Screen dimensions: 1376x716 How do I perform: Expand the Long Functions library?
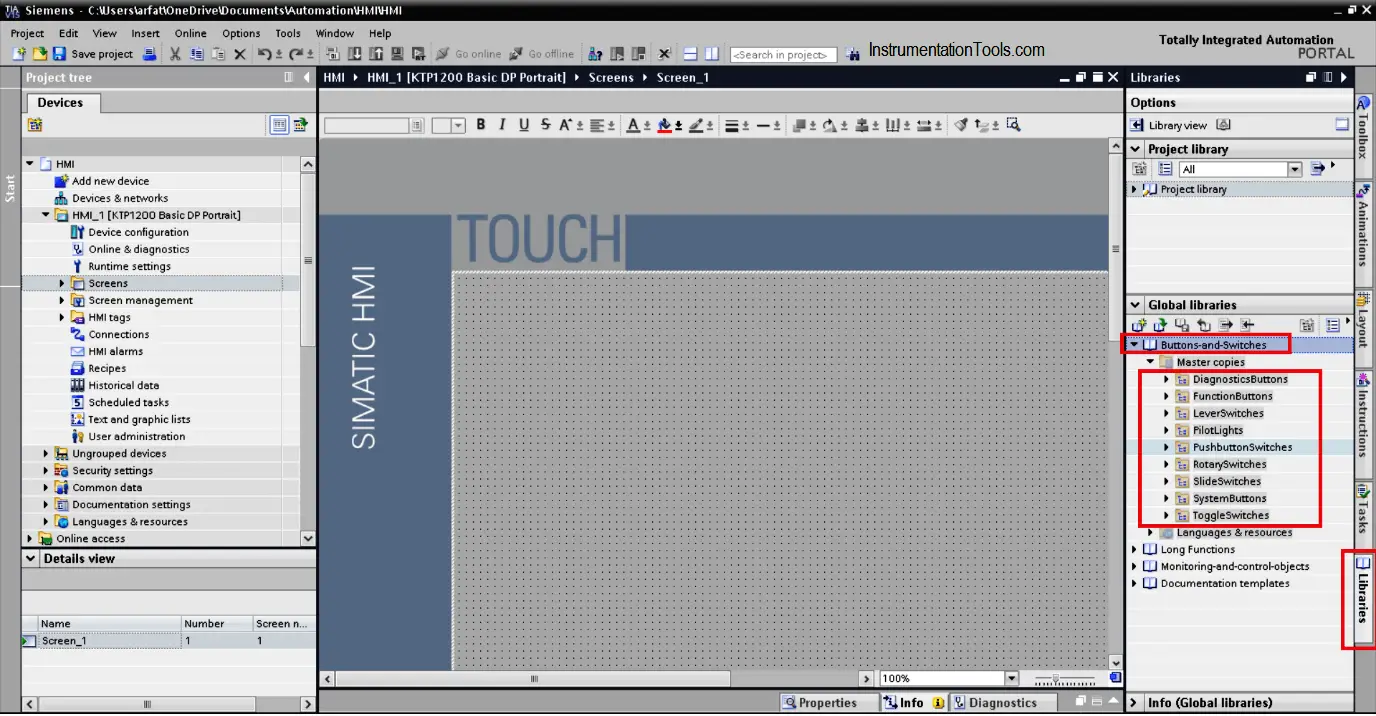[1134, 550]
